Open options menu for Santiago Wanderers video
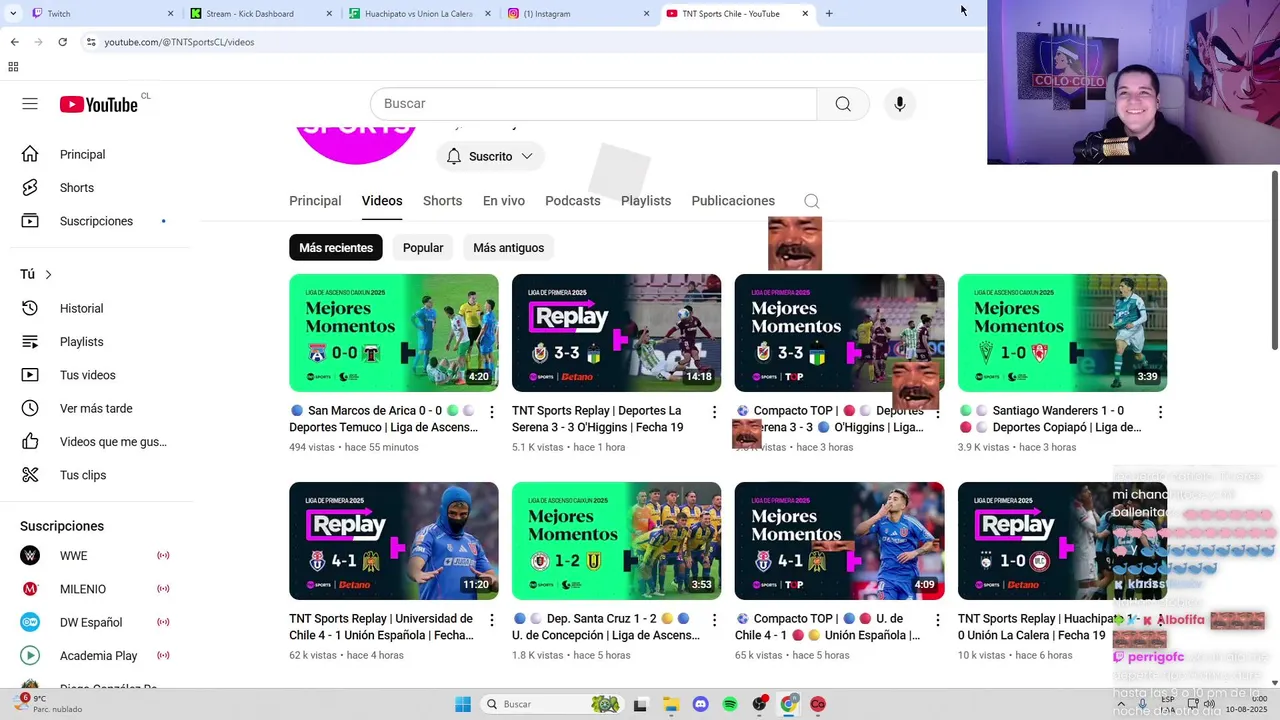Image resolution: width=1280 pixels, height=720 pixels. click(1160, 412)
